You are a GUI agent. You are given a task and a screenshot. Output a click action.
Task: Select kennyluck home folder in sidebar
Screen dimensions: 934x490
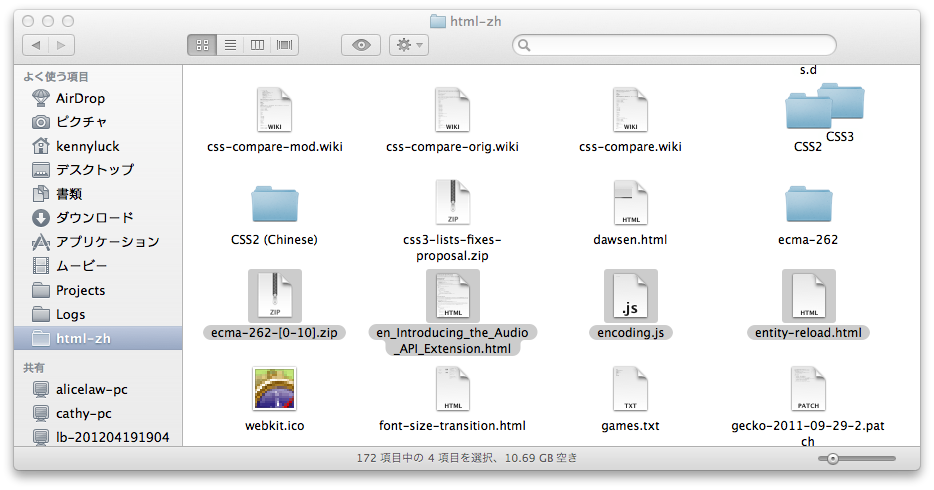[88, 146]
